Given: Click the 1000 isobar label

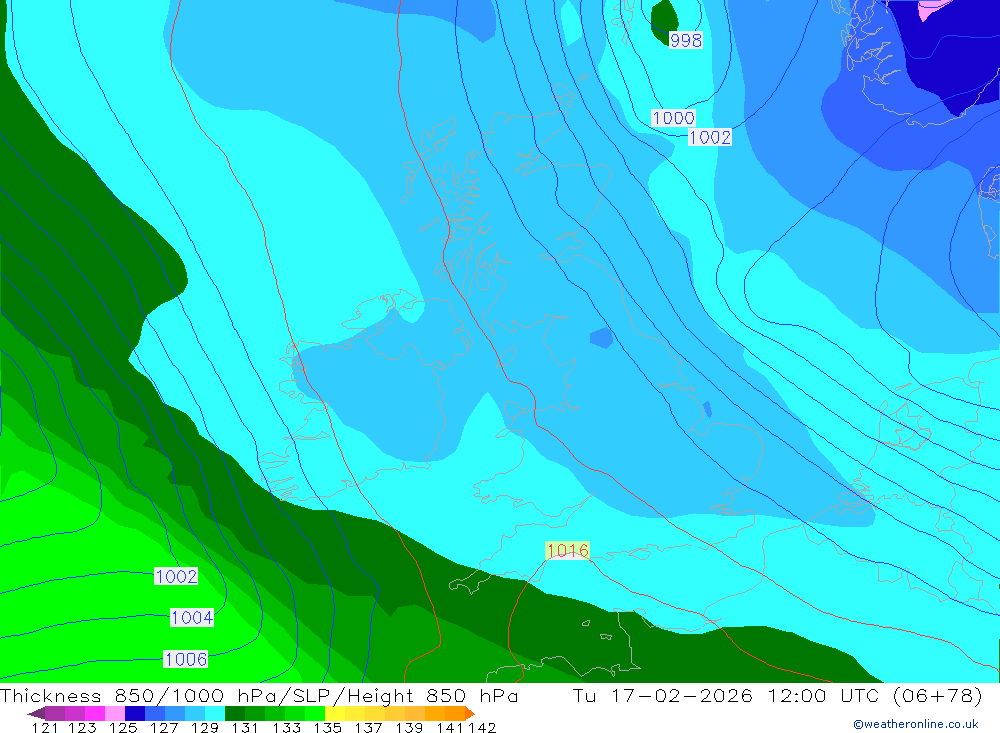Looking at the screenshot, I should pyautogui.click(x=673, y=118).
